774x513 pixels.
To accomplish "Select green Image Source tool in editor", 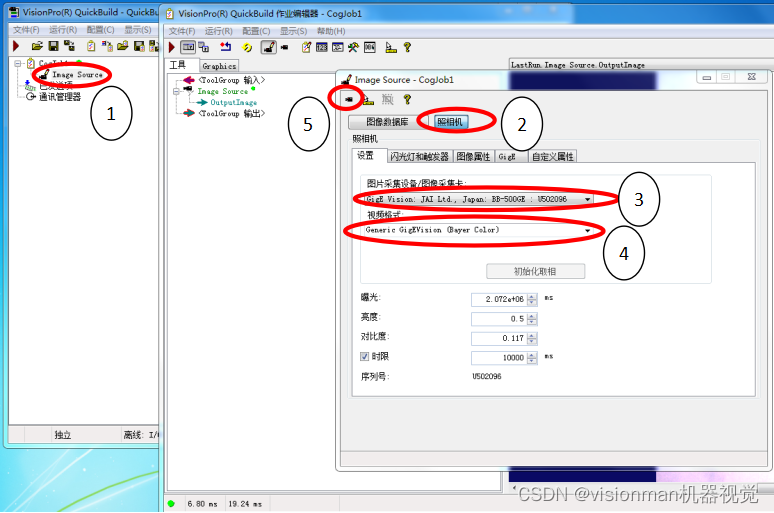I will point(223,91).
